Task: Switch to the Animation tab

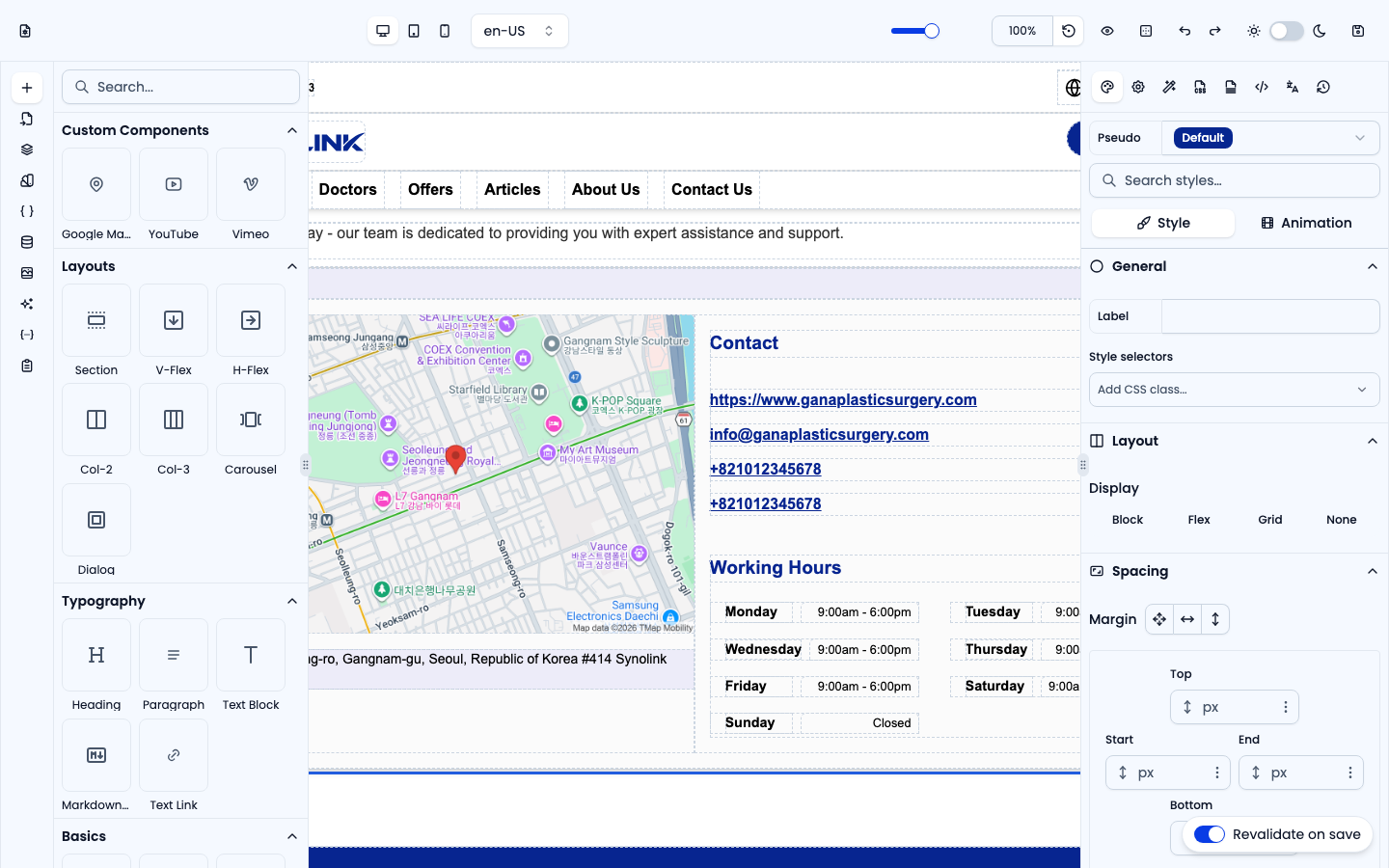Action: pyautogui.click(x=1306, y=223)
